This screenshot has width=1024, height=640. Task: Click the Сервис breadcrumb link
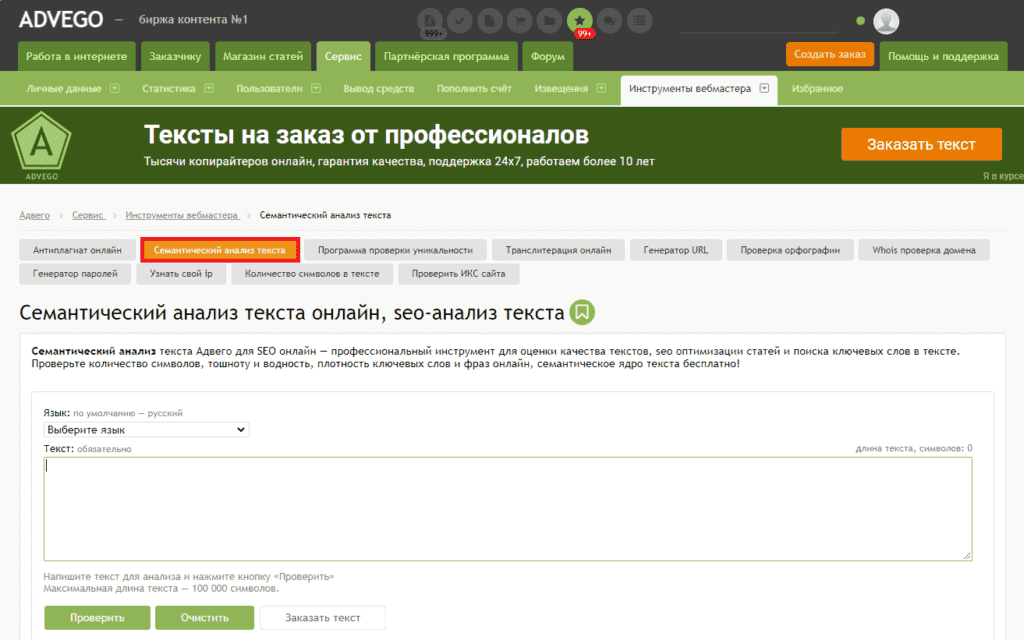pos(87,215)
